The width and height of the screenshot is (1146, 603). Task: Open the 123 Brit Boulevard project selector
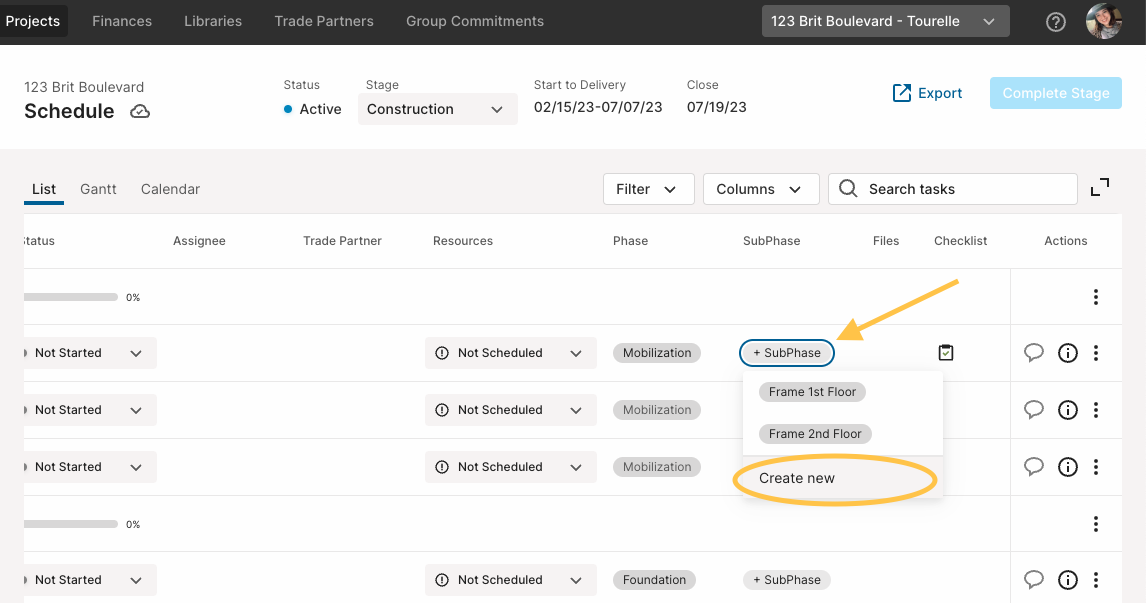886,21
